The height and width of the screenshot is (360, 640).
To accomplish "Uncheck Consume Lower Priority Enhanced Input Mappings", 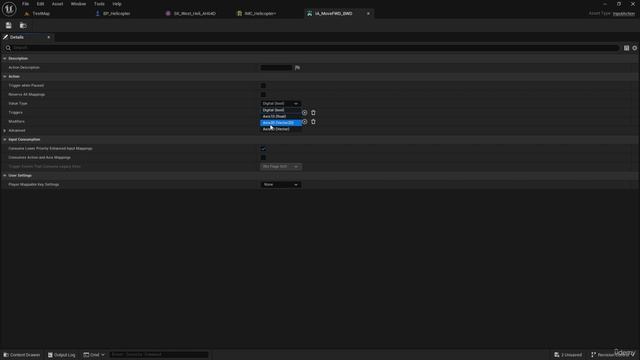I will (263, 149).
